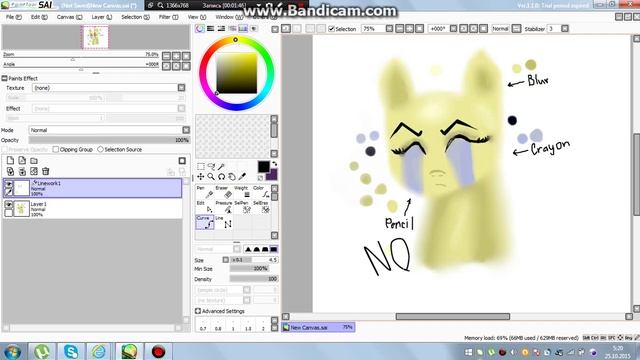This screenshot has width=640, height=360.
Task: Click the black foreground color swatch
Action: 264,167
